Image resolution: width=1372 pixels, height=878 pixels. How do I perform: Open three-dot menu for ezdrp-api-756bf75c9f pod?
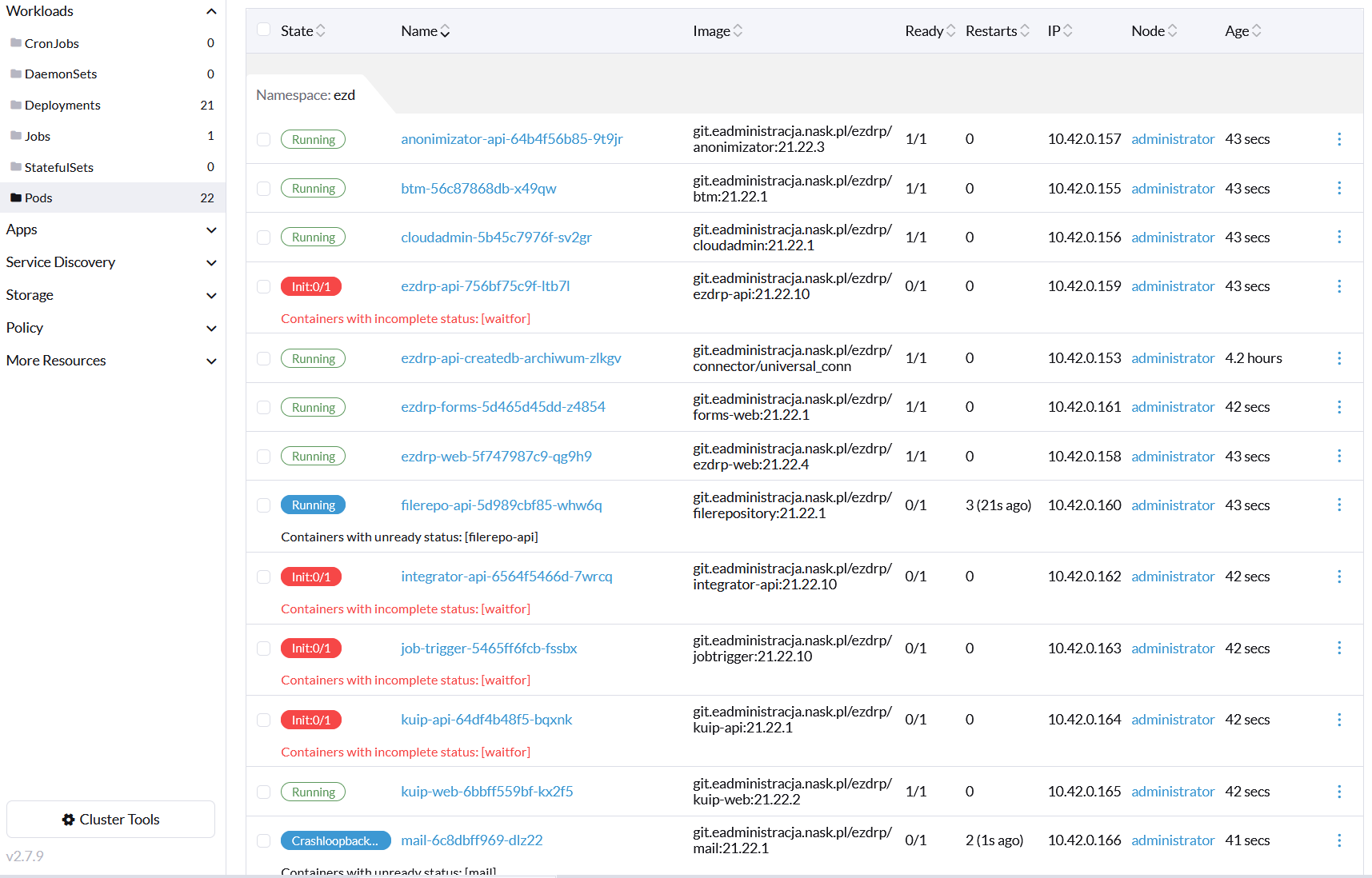(x=1339, y=286)
